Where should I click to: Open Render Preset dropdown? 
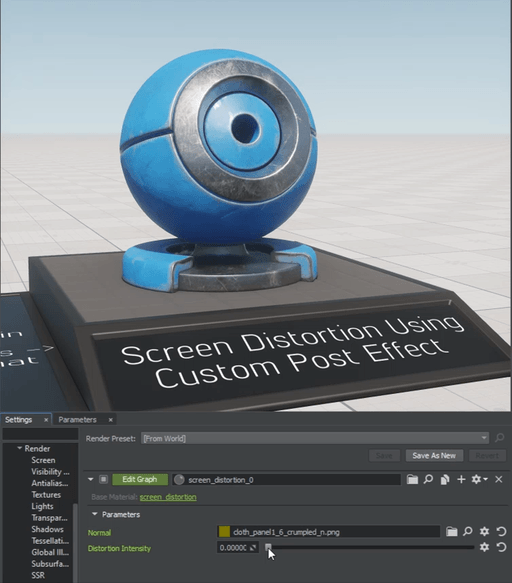(315, 438)
